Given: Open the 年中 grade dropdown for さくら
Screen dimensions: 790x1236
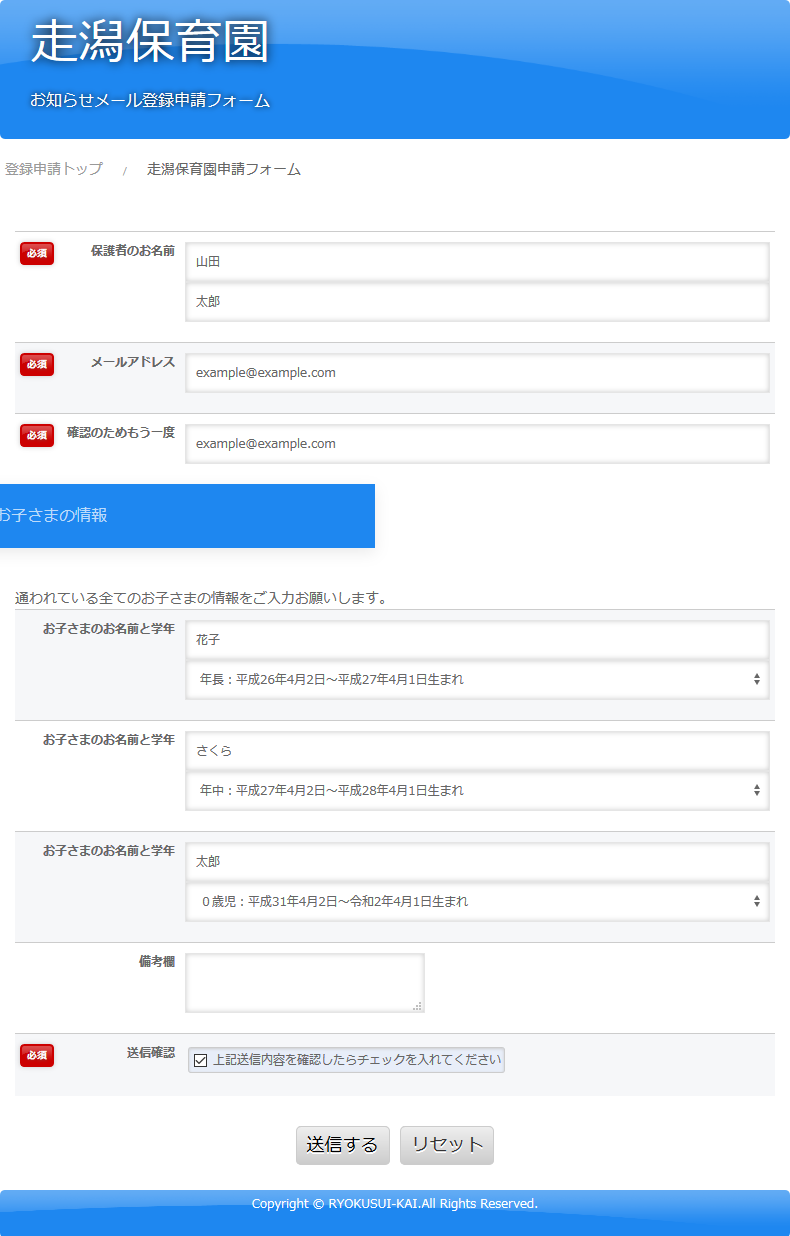Looking at the screenshot, I should (x=477, y=791).
